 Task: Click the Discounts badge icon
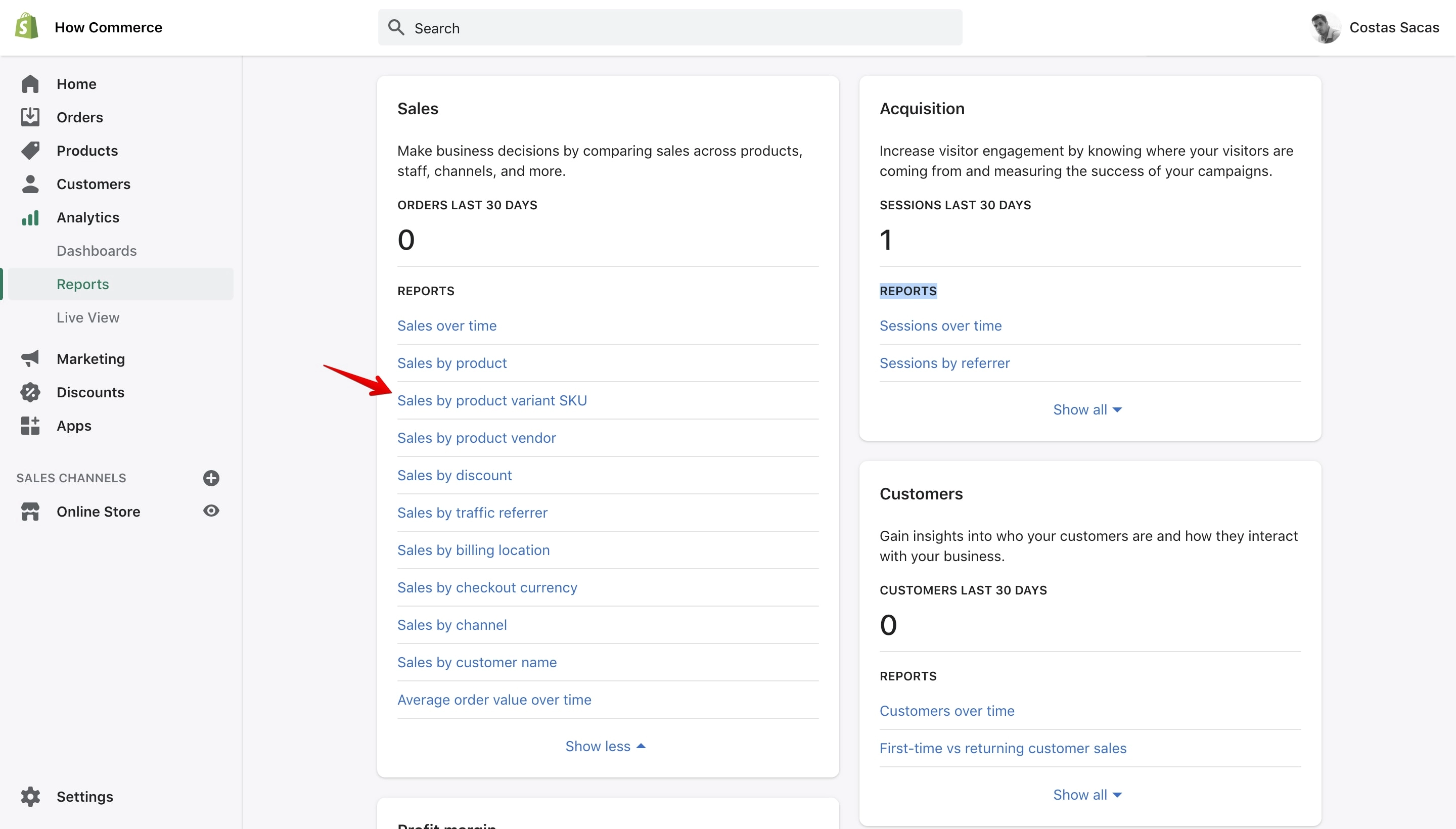30,392
